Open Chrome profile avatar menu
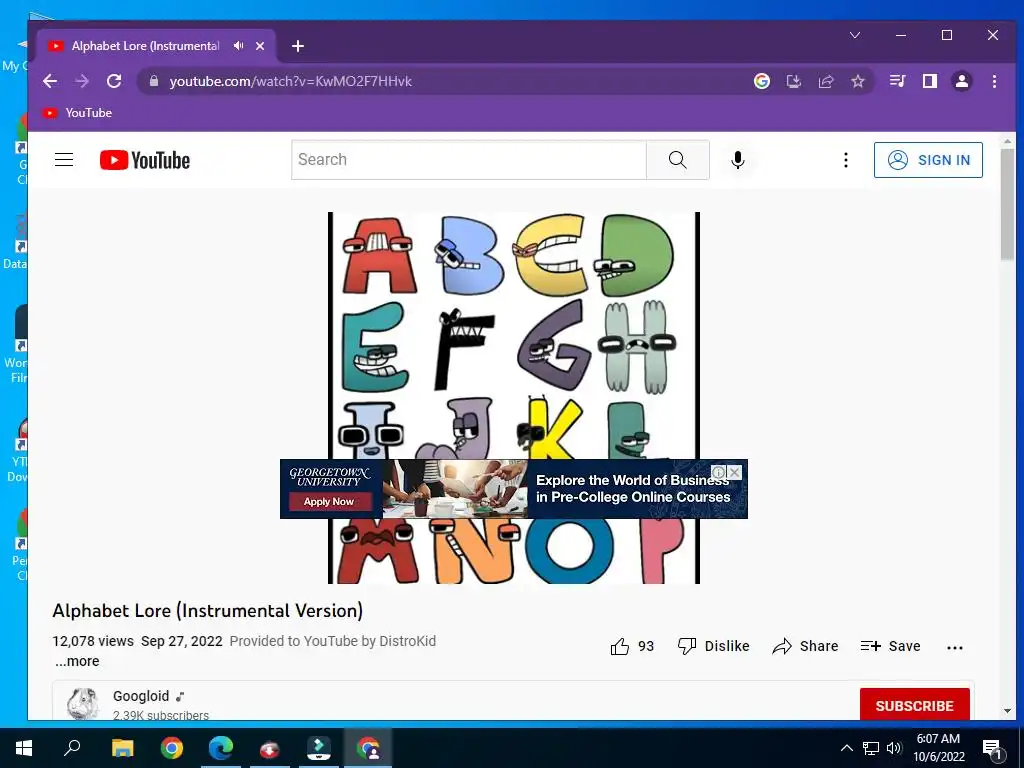The height and width of the screenshot is (768, 1024). [x=961, y=81]
